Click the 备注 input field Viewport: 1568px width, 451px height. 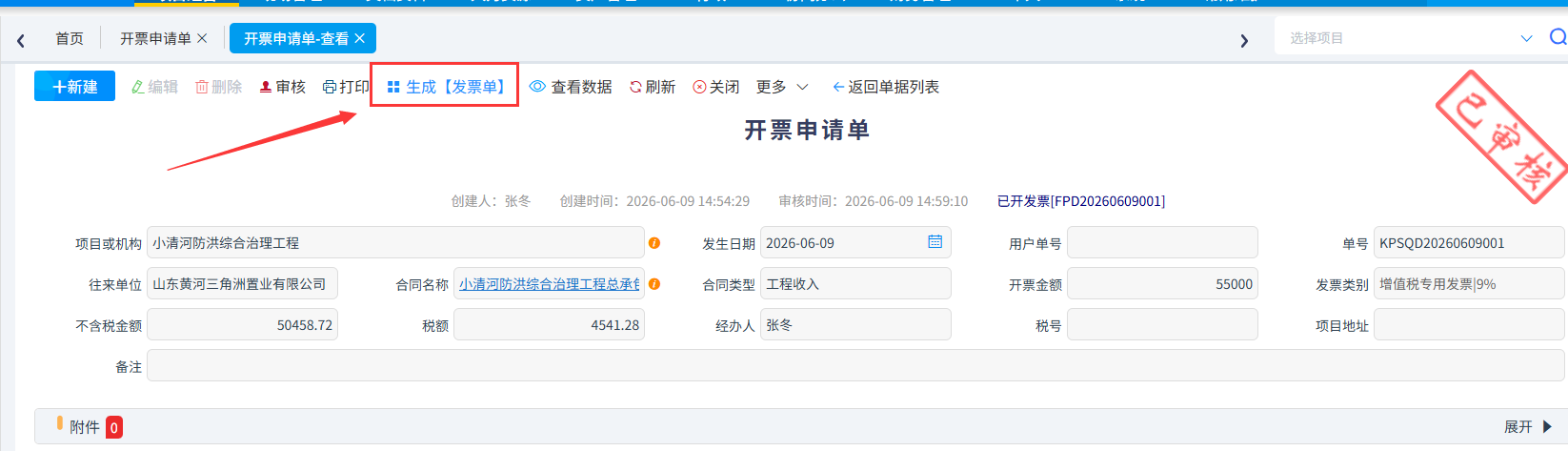tap(855, 366)
